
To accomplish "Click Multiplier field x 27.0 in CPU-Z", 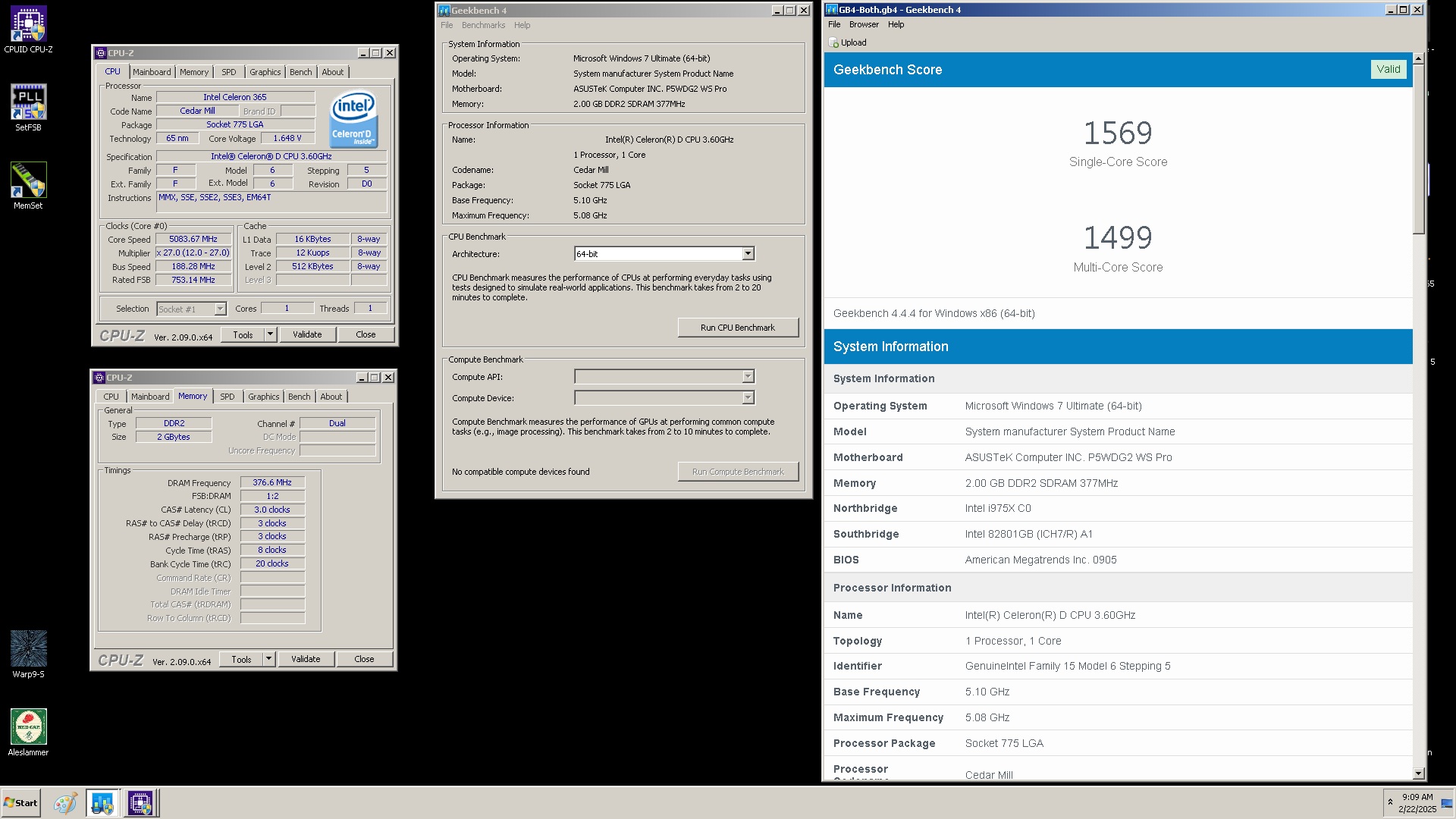I will click(x=193, y=253).
